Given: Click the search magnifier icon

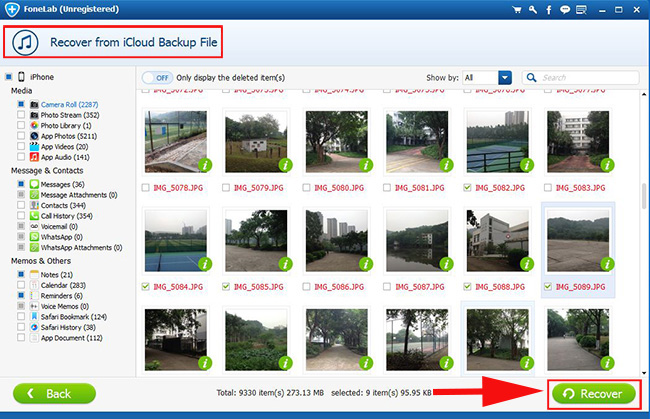Looking at the screenshot, I should 531,78.
